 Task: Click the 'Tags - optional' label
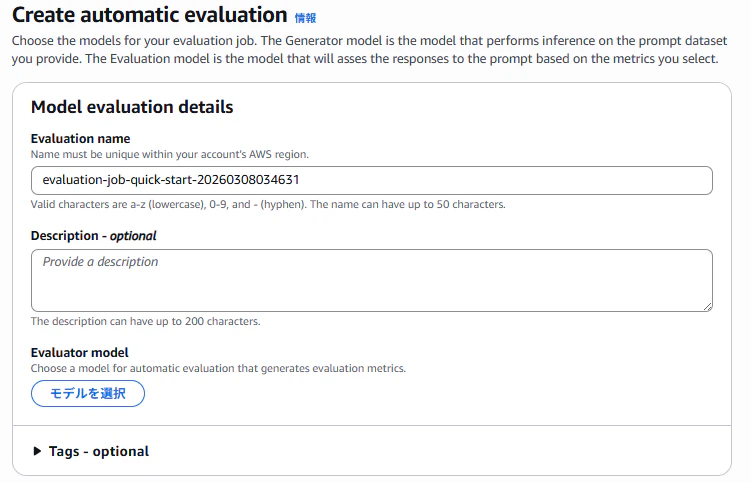[99, 452]
